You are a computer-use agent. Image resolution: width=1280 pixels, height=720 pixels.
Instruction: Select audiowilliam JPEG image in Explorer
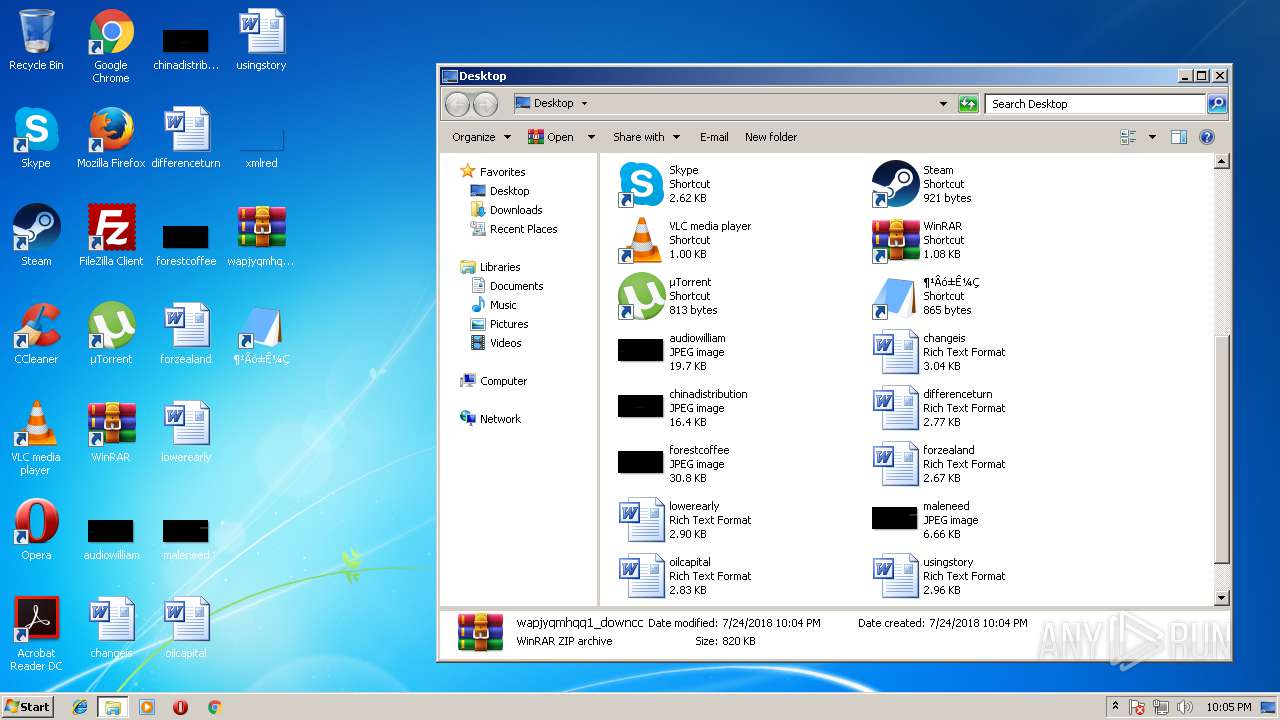tap(673, 352)
